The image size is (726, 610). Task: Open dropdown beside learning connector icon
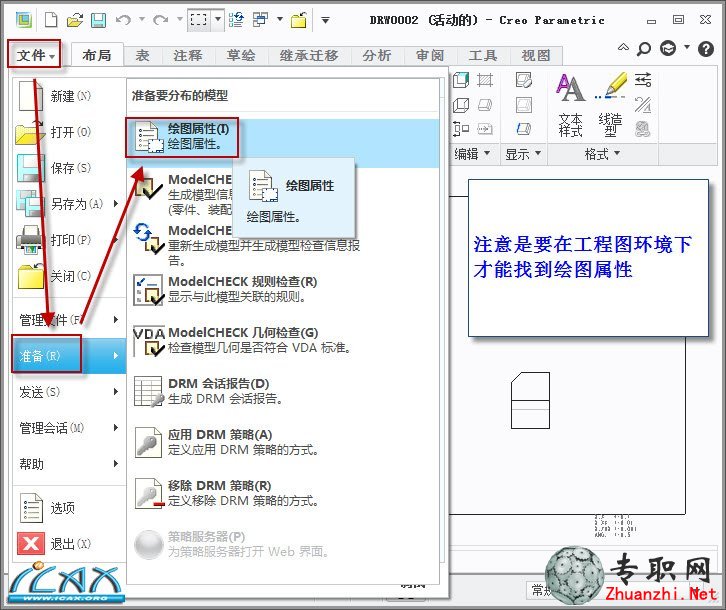687,47
